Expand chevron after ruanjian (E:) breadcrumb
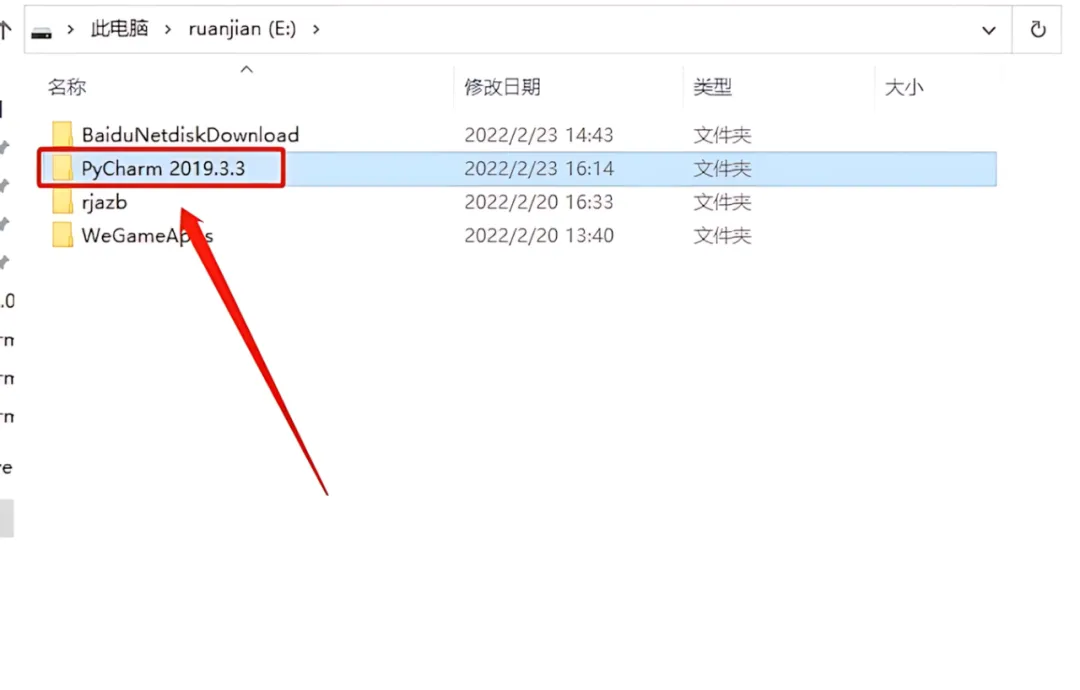The height and width of the screenshot is (690, 1080). [315, 30]
